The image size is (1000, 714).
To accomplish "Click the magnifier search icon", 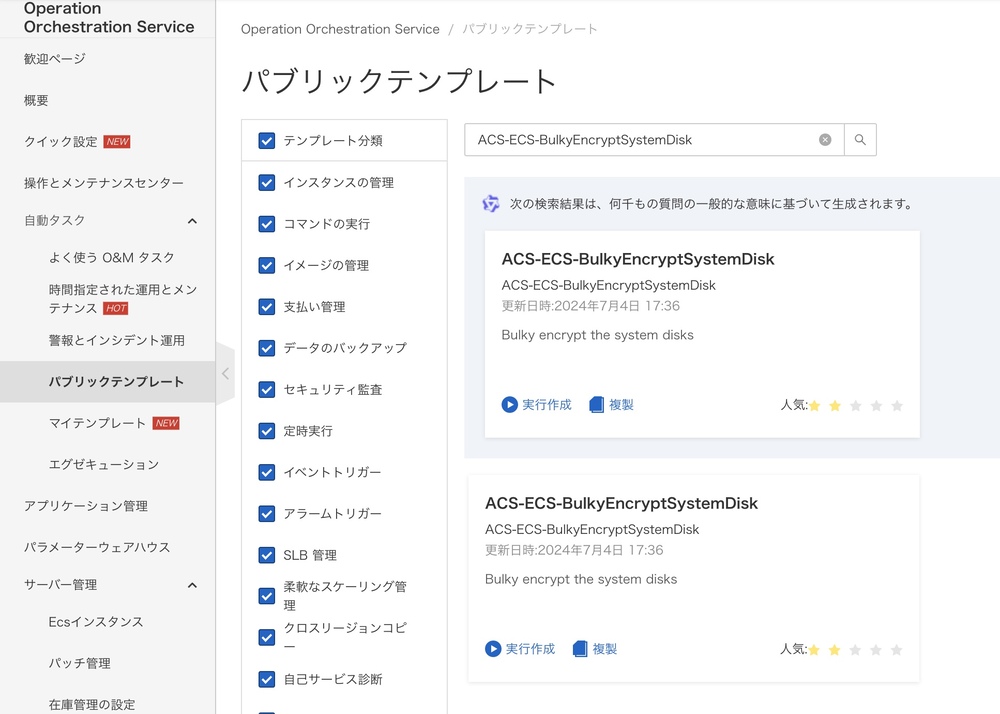I will click(860, 139).
